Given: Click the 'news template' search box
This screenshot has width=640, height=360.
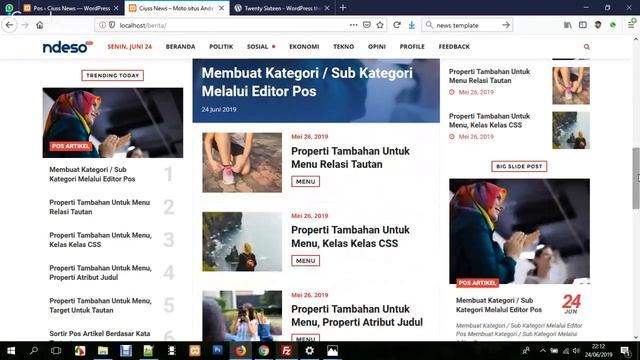Looking at the screenshot, I should coord(467,25).
